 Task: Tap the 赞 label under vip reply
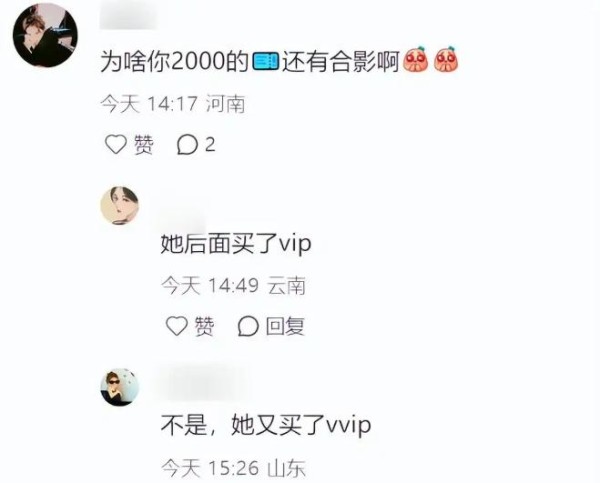(x=204, y=326)
